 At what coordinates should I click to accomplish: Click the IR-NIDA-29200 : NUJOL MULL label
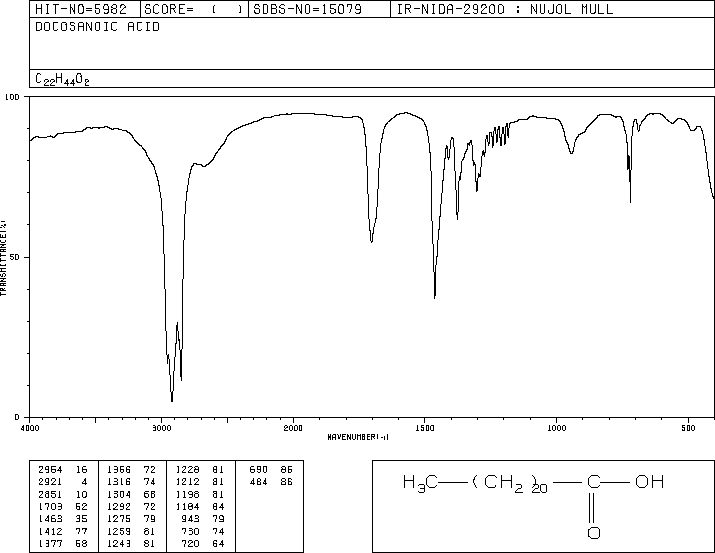click(505, 9)
